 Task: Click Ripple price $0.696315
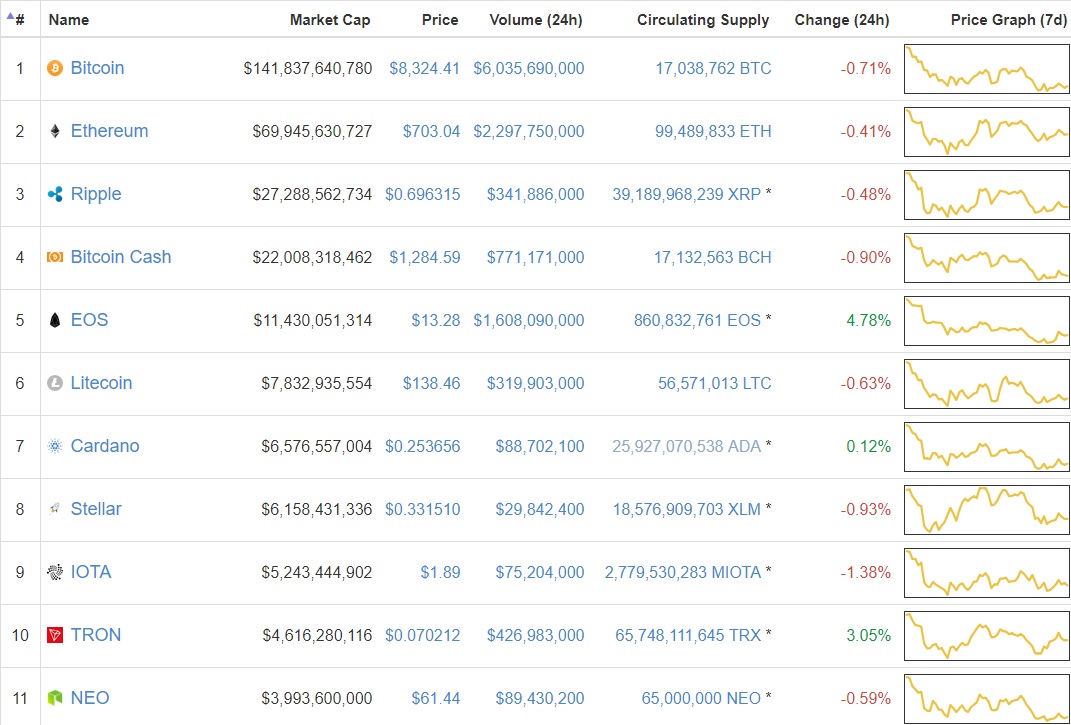423,194
